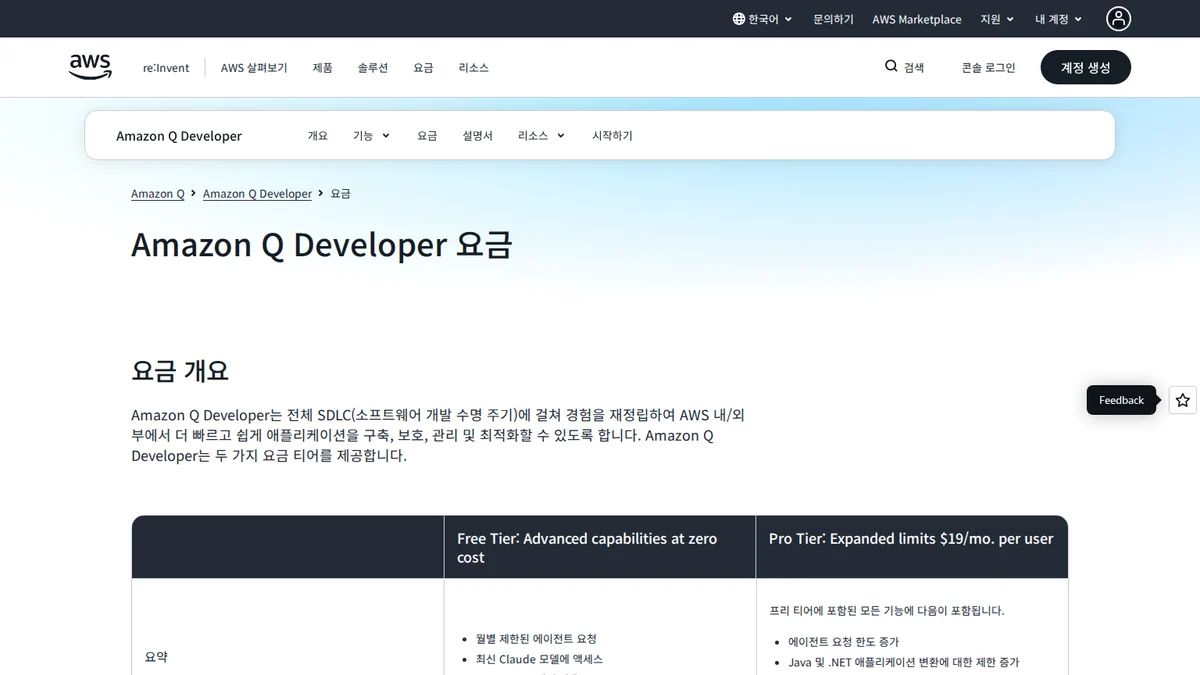This screenshot has height=675, width=1200.
Task: Open the 설명서 tab
Action: 477,136
